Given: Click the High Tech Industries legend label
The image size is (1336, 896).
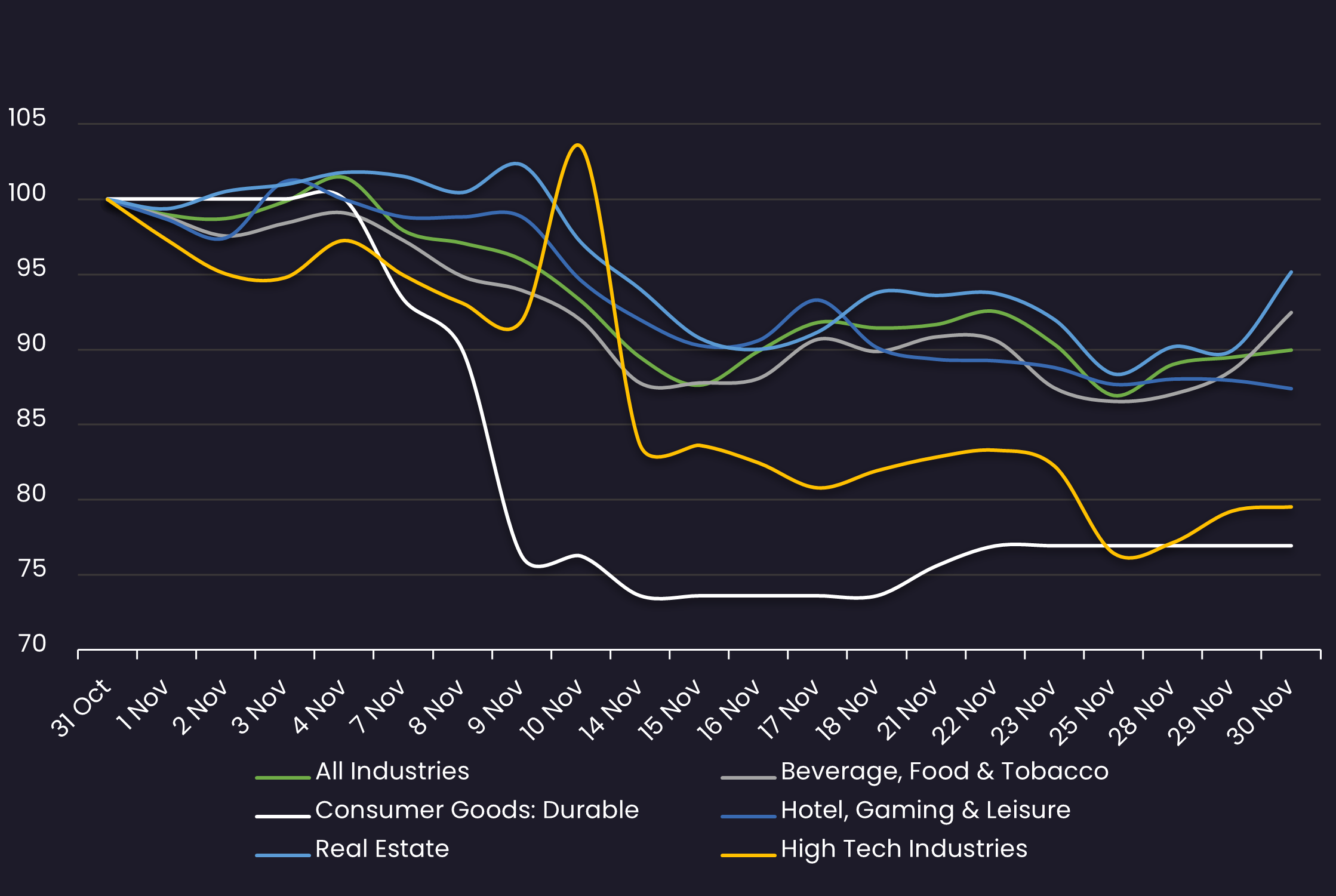Looking at the screenshot, I should [903, 849].
